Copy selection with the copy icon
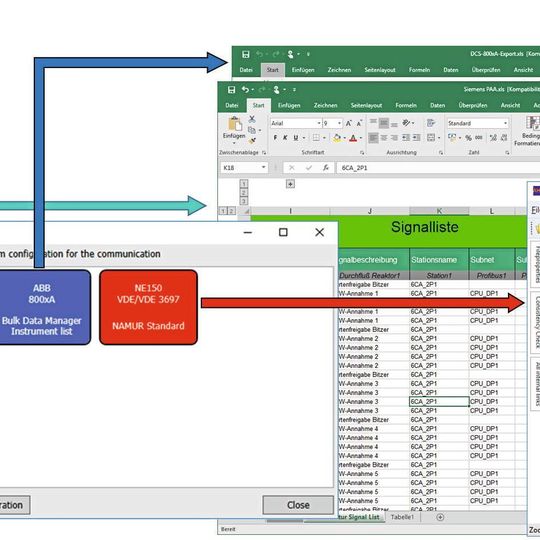The height and width of the screenshot is (540, 540). [252, 130]
